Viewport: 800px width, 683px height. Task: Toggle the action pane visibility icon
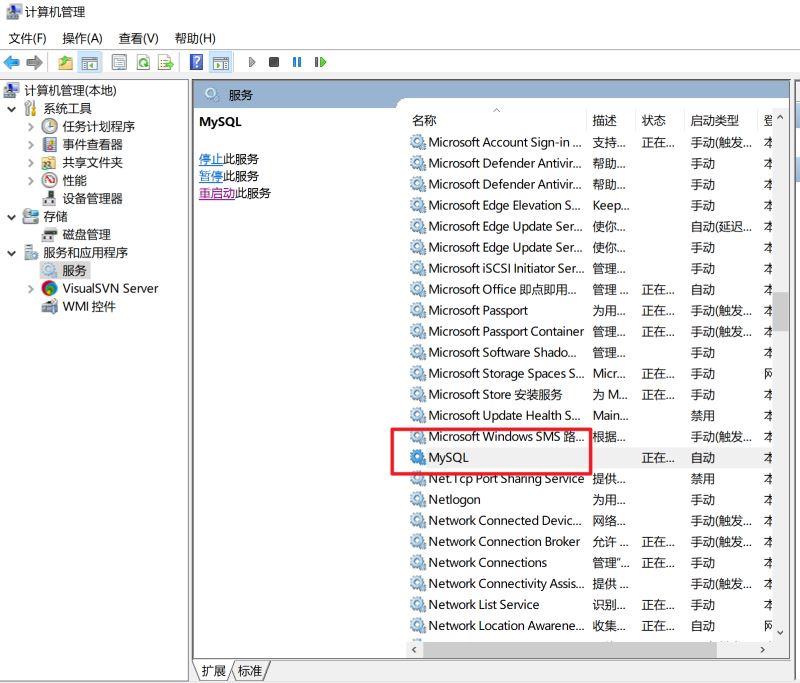[x=220, y=62]
